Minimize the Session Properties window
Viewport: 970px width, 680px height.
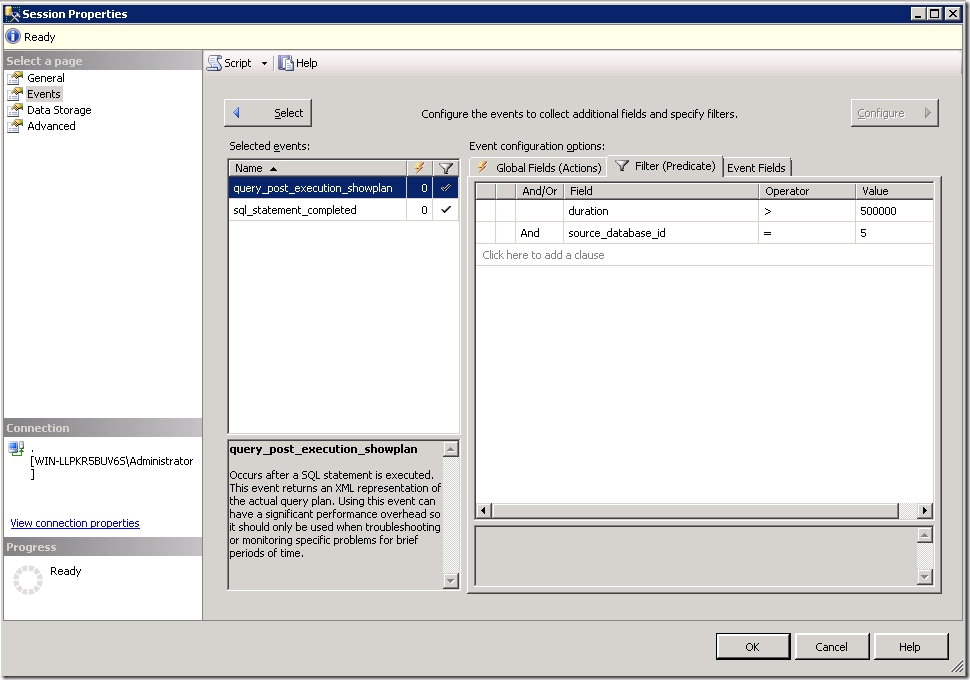(x=919, y=14)
